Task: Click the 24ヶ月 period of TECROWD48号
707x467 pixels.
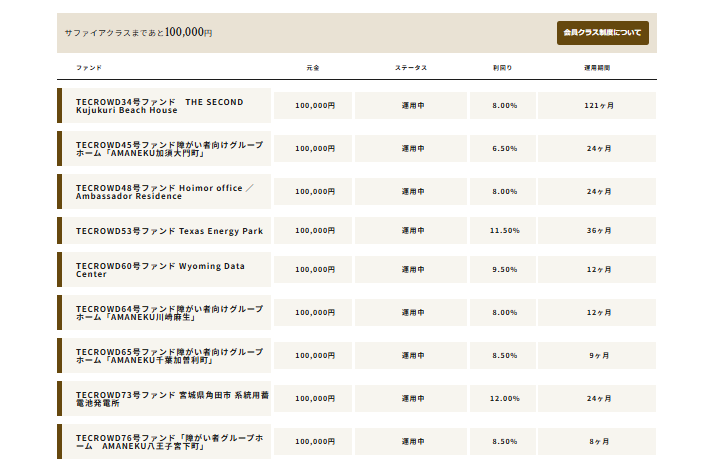Action: point(597,192)
